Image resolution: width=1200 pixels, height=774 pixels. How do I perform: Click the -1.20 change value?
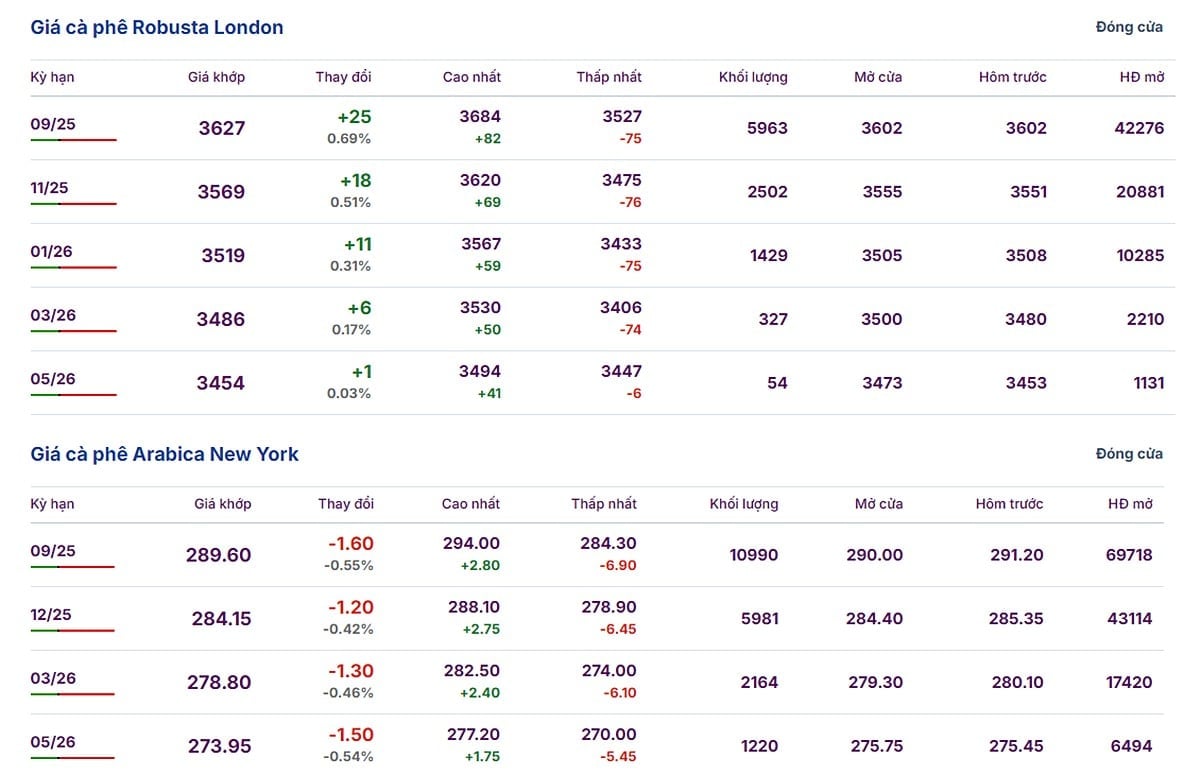pyautogui.click(x=351, y=608)
